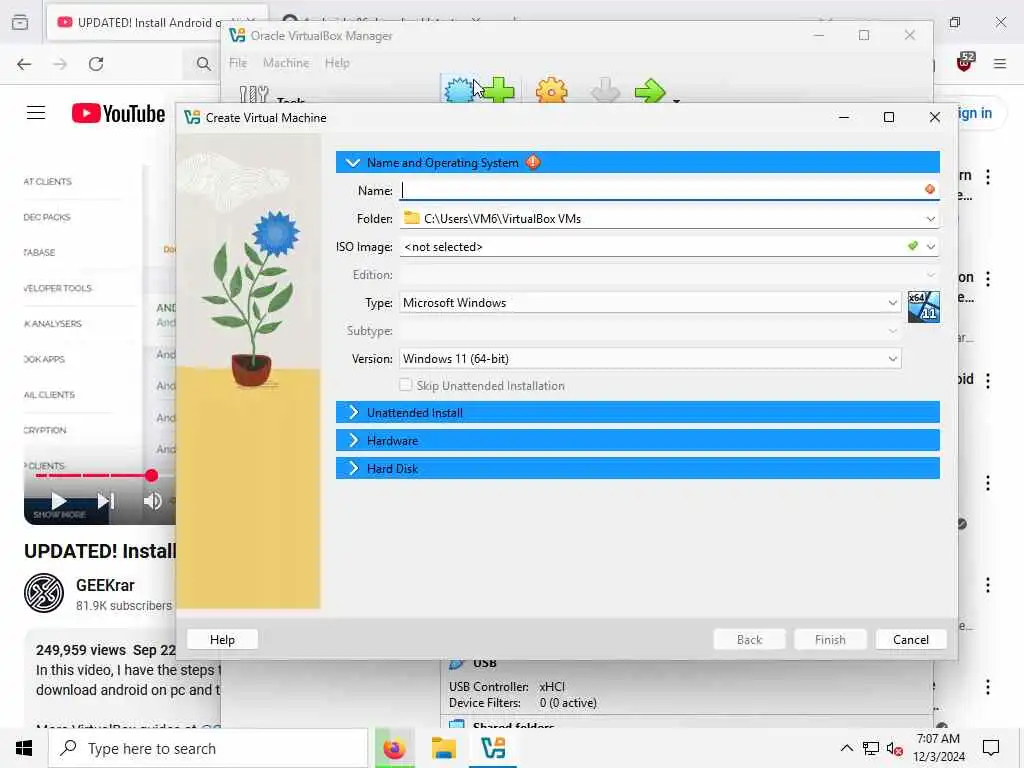The width and height of the screenshot is (1024, 768).
Task: Show hidden tray icons chevron
Action: pos(846,748)
